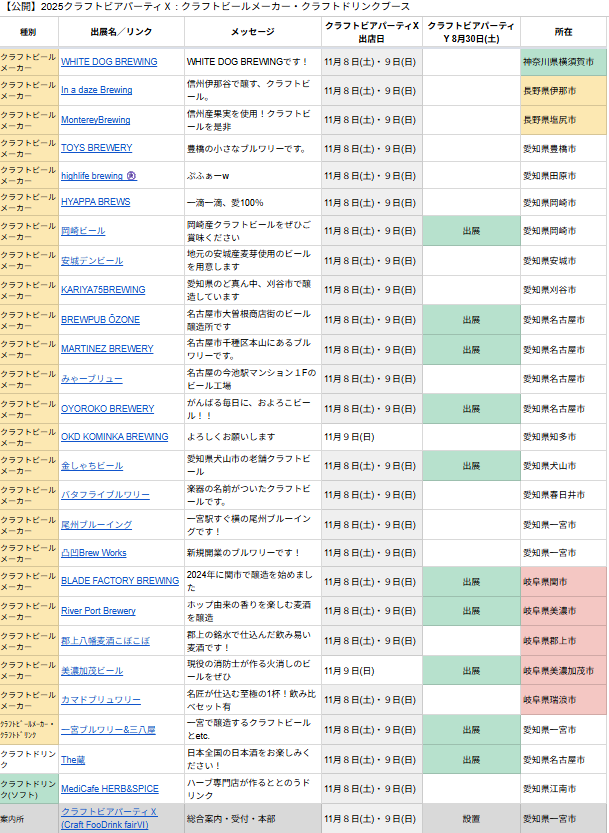Viewport: 609px width, 833px height.
Task: Click the 所在 column header
Action: [563, 32]
